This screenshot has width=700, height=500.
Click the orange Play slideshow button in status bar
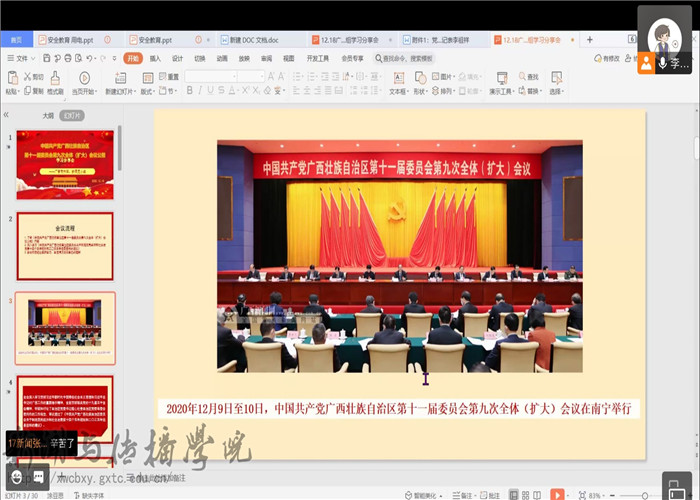point(557,495)
